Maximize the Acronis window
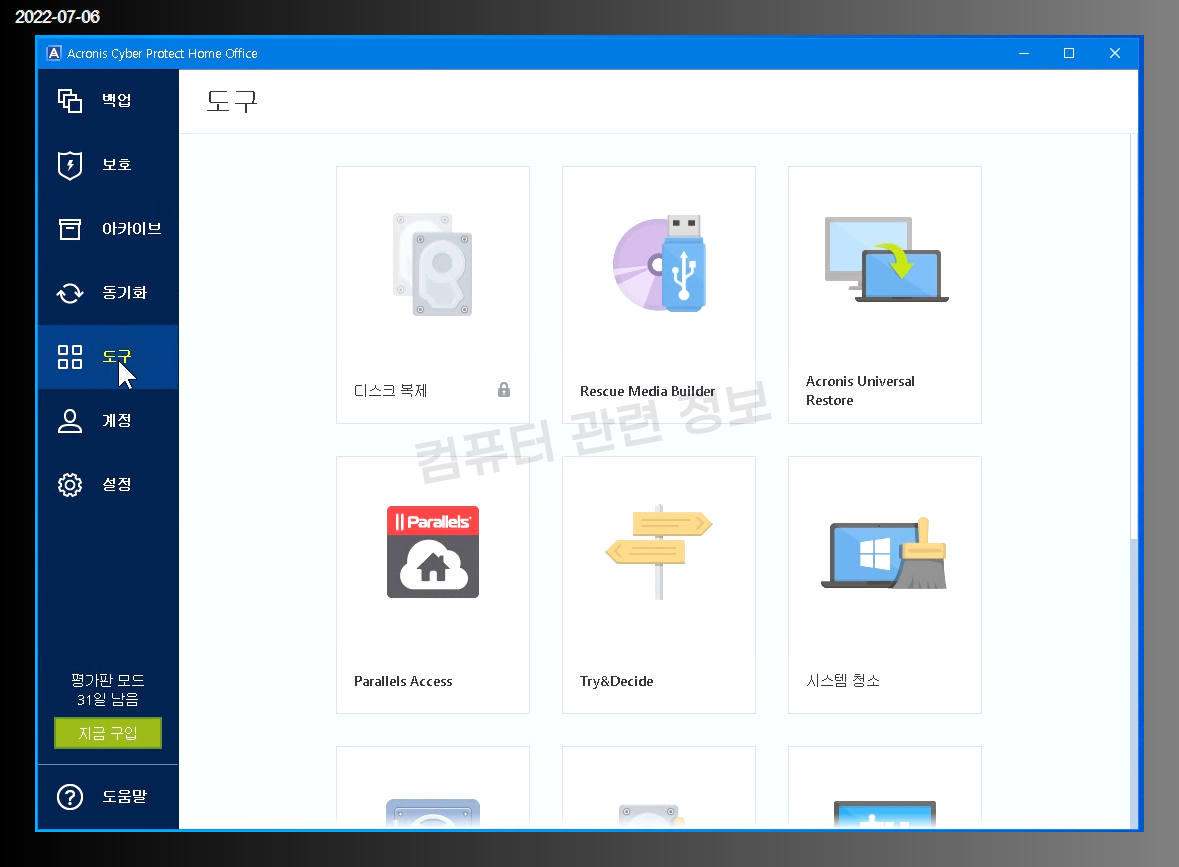 click(x=1068, y=53)
